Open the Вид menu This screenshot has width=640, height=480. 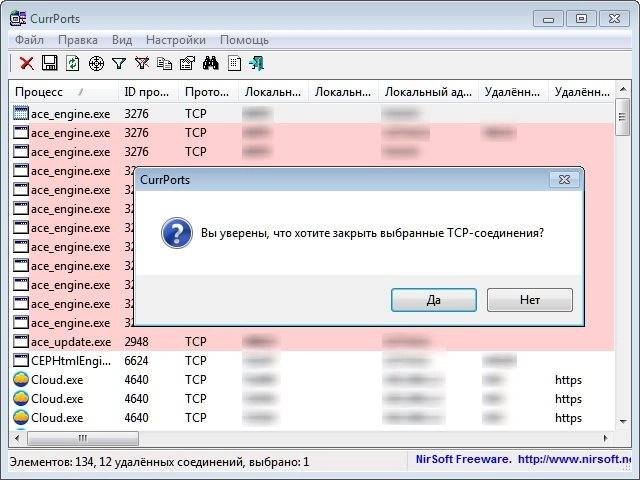[x=122, y=40]
